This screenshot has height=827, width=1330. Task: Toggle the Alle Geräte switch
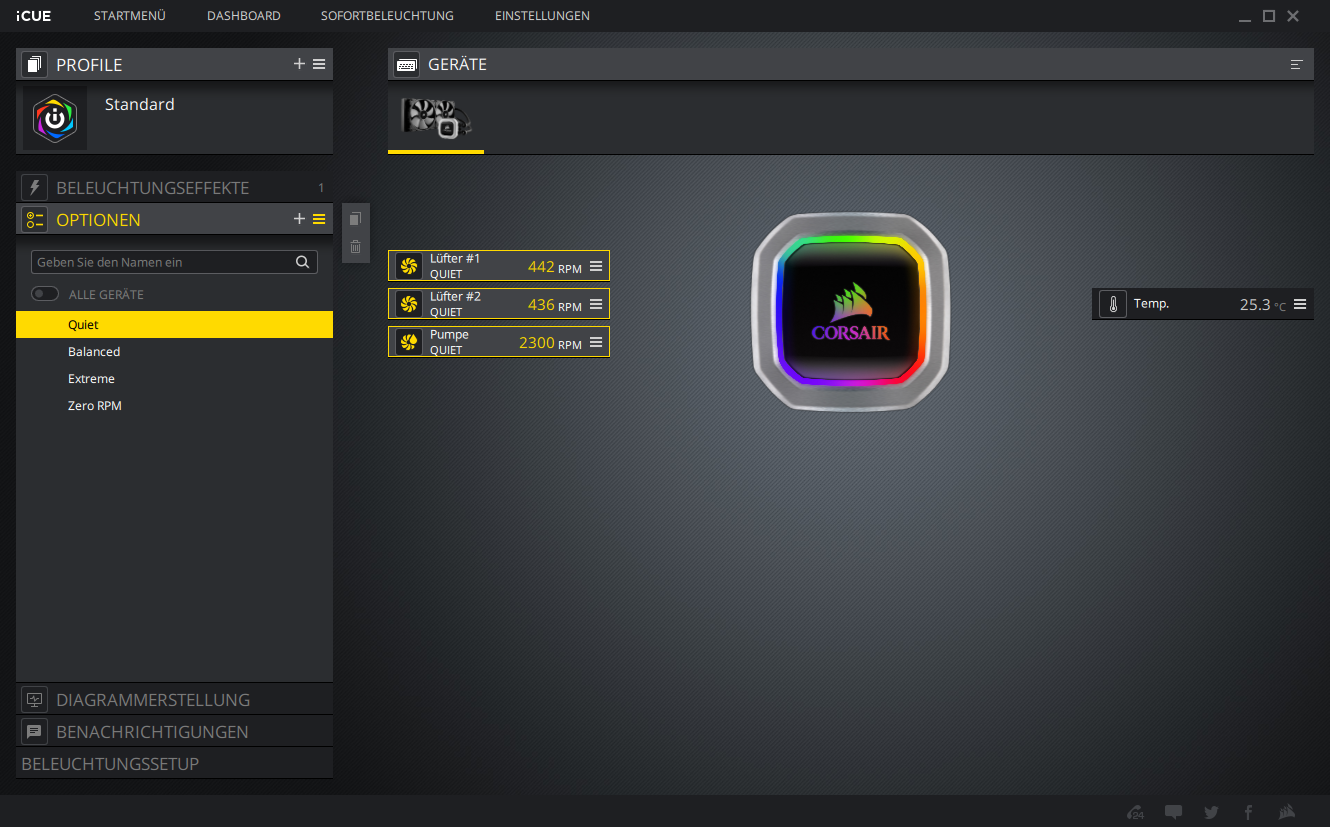(45, 294)
